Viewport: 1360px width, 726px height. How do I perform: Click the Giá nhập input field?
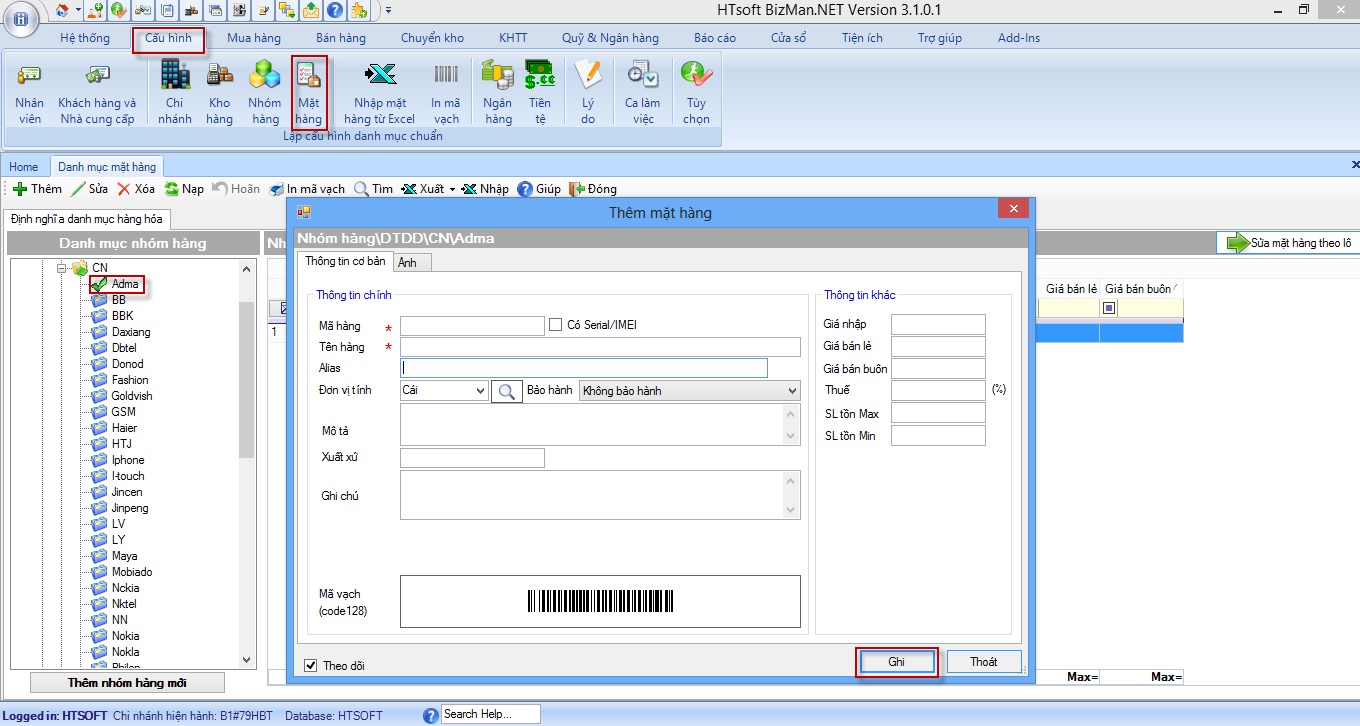pos(938,325)
